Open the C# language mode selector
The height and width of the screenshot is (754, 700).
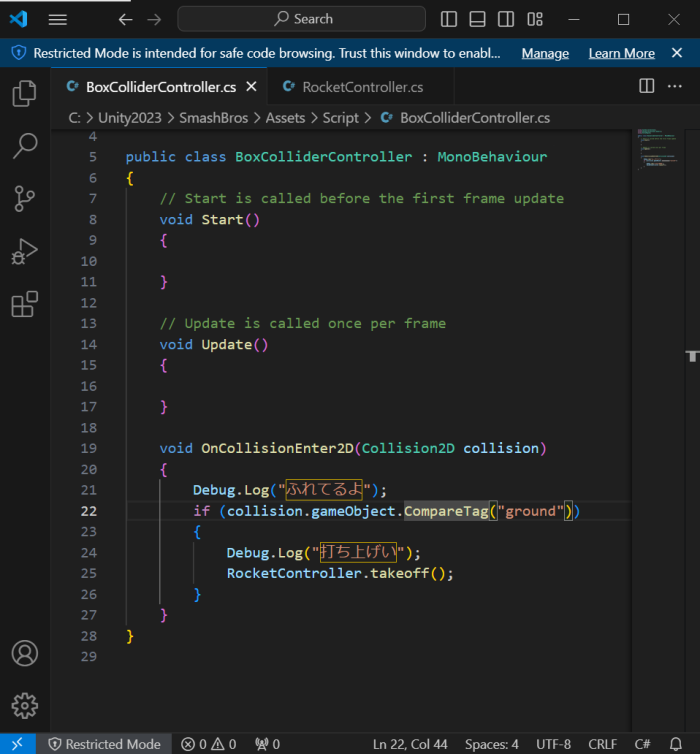click(644, 744)
